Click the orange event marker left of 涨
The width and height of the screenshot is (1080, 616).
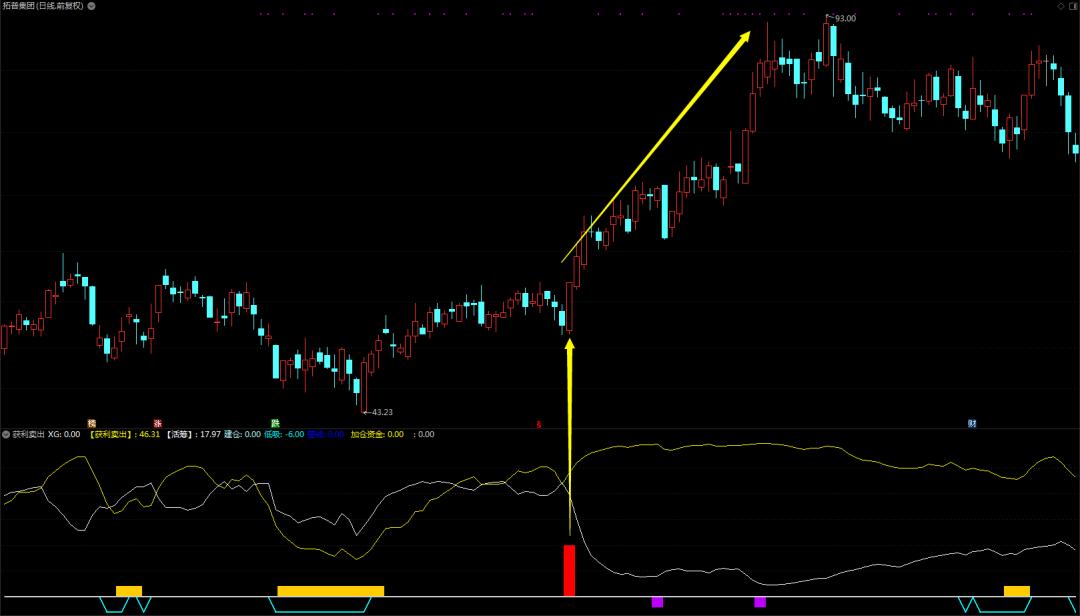(x=92, y=423)
